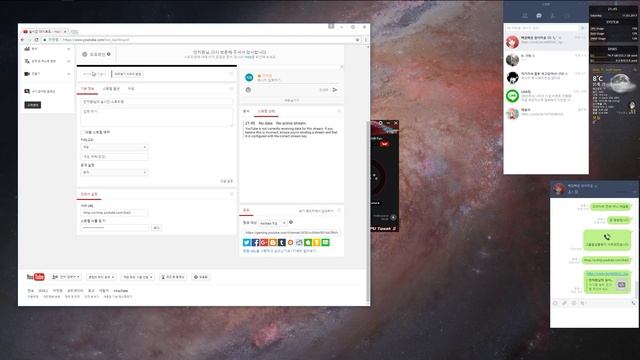Click the yellow share icon
640x360 pixels.
click(x=317, y=242)
